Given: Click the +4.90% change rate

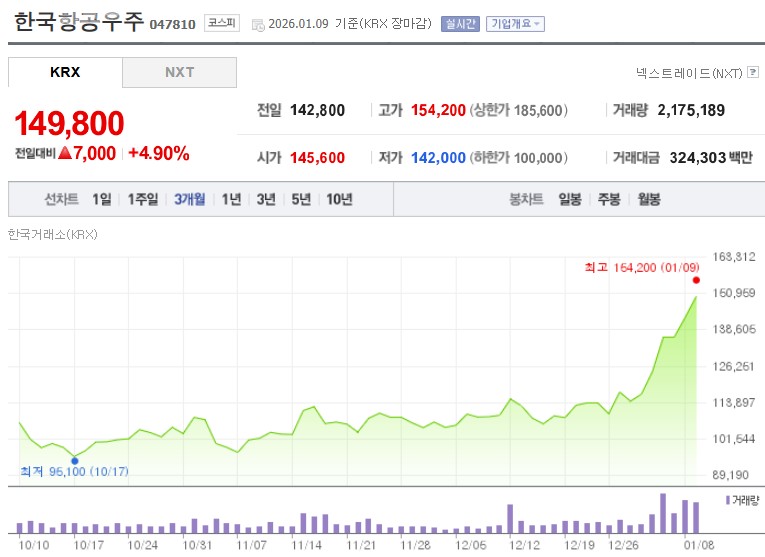Looking at the screenshot, I should point(159,154).
